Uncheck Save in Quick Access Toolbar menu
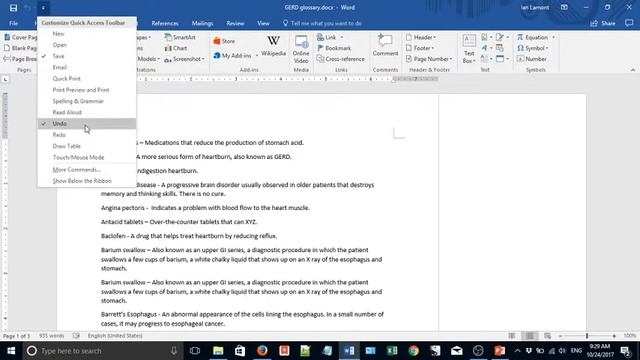 (x=87, y=56)
